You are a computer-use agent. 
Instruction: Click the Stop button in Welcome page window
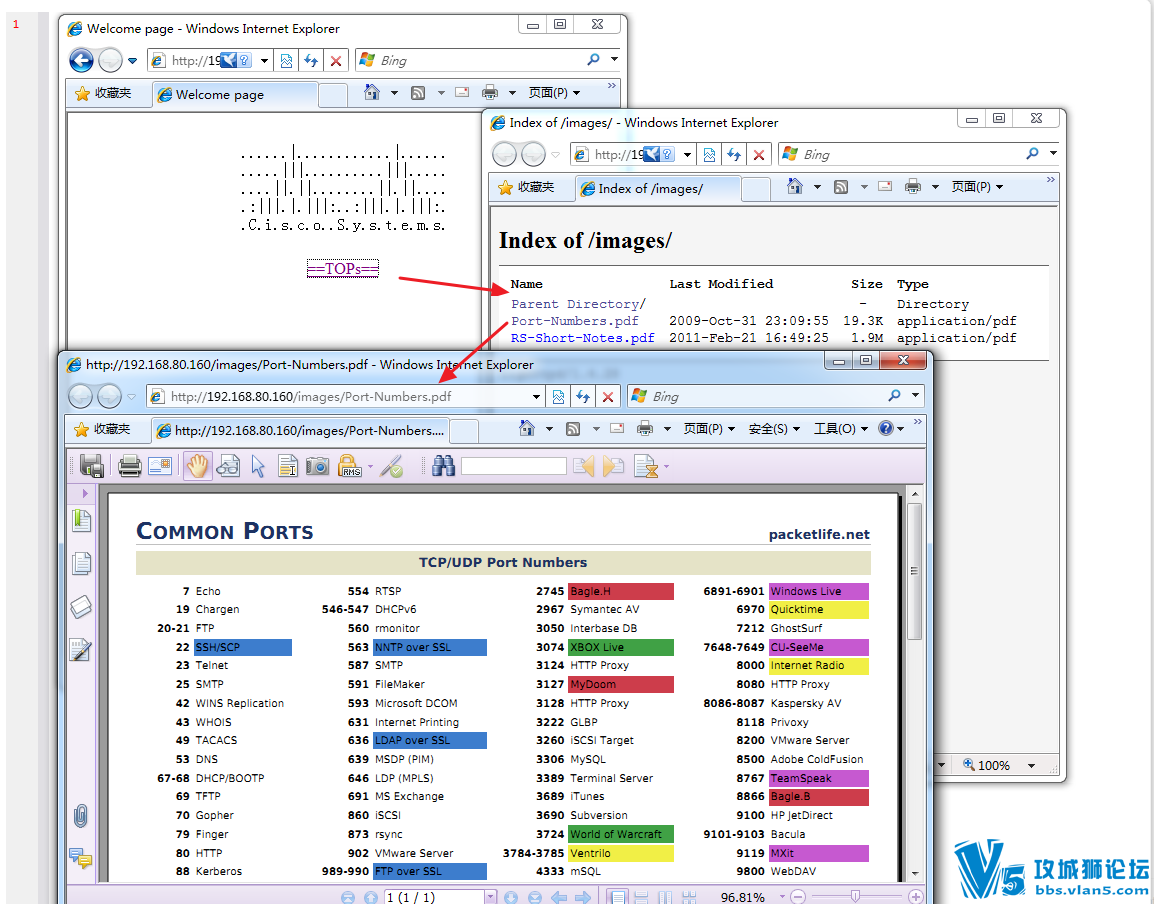coord(336,60)
